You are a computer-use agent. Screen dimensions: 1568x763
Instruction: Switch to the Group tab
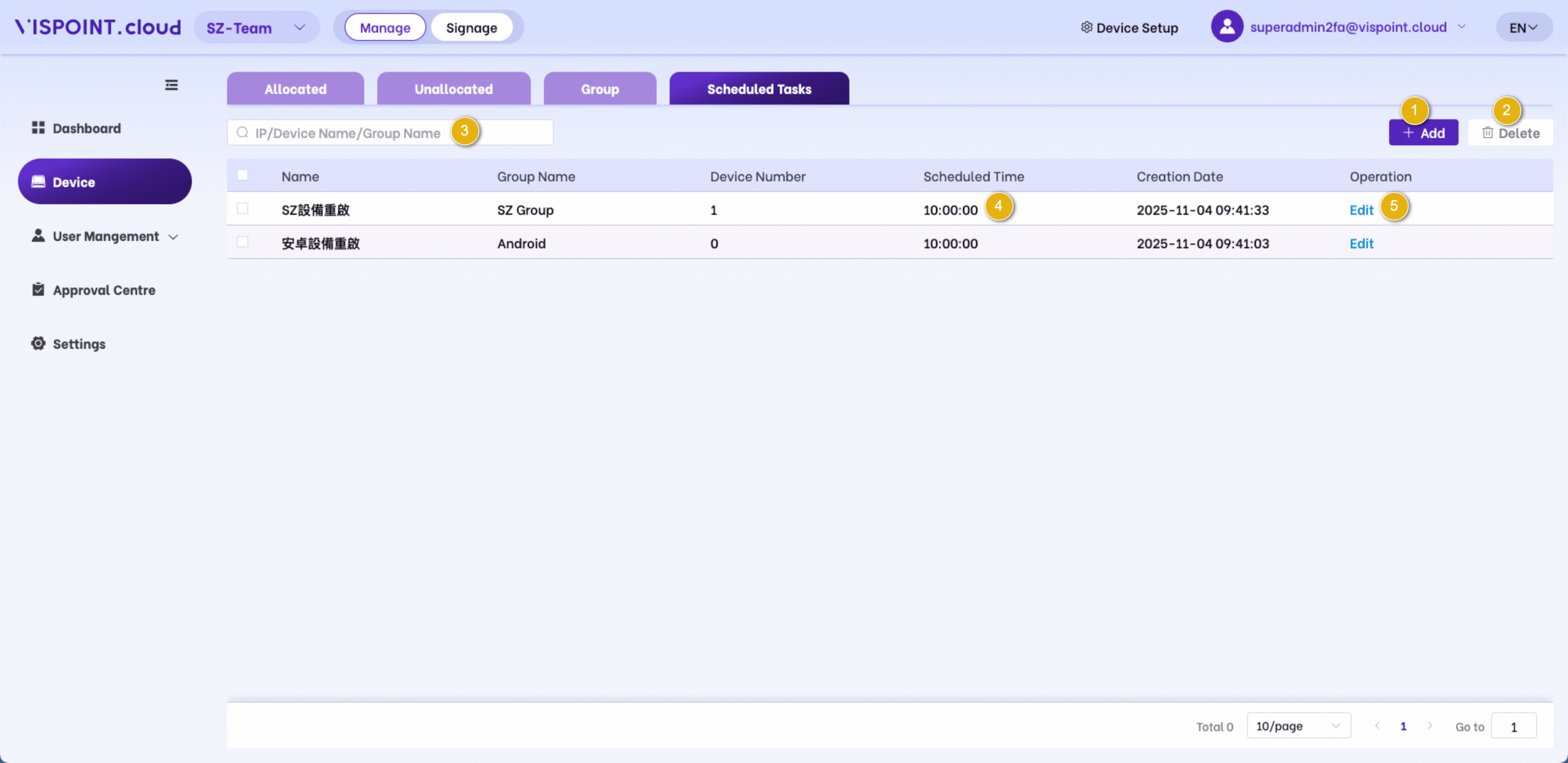pos(600,89)
